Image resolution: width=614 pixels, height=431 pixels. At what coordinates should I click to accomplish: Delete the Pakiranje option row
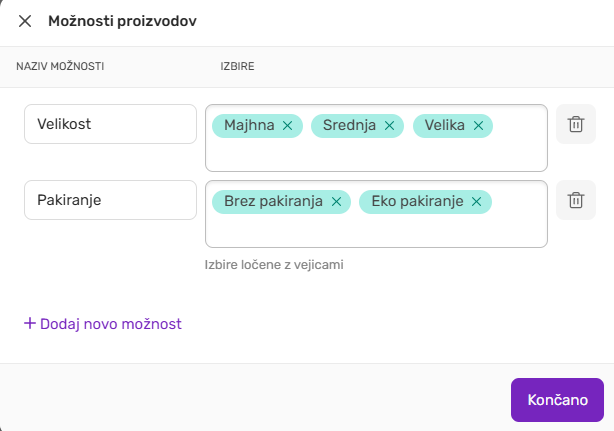point(576,200)
